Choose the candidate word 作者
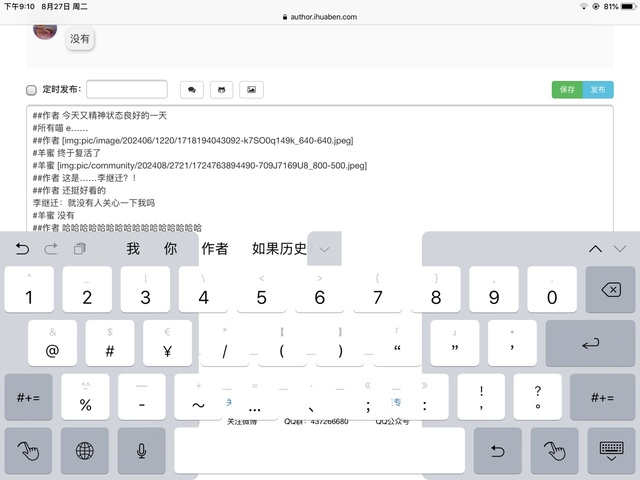The height and width of the screenshot is (480, 640). point(214,249)
